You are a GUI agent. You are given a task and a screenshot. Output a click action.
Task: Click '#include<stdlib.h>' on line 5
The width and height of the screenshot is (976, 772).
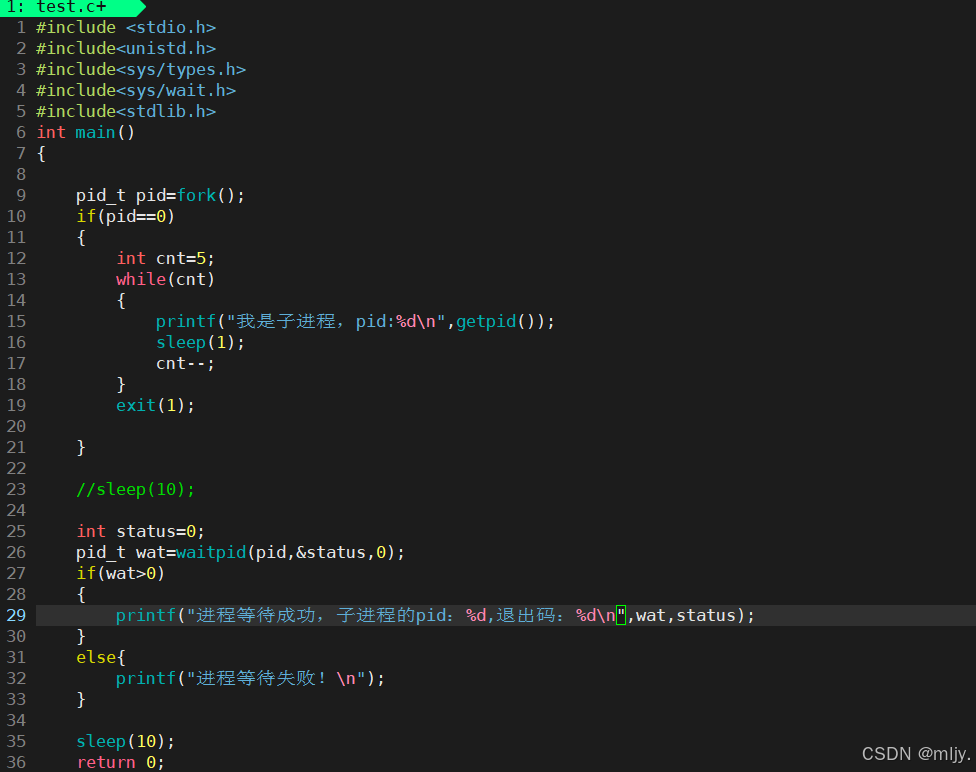[x=126, y=111]
